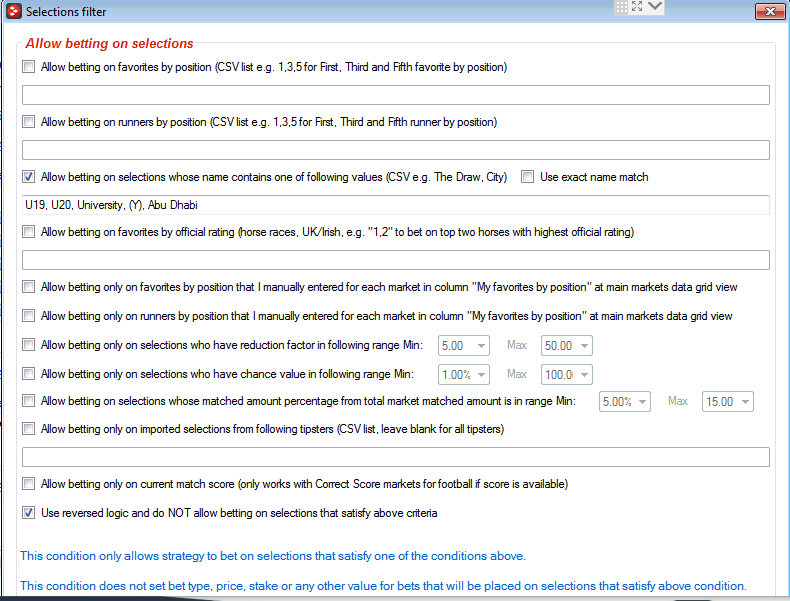Enable matched amount percentage range checkbox
The height and width of the screenshot is (601, 790).
point(29,400)
